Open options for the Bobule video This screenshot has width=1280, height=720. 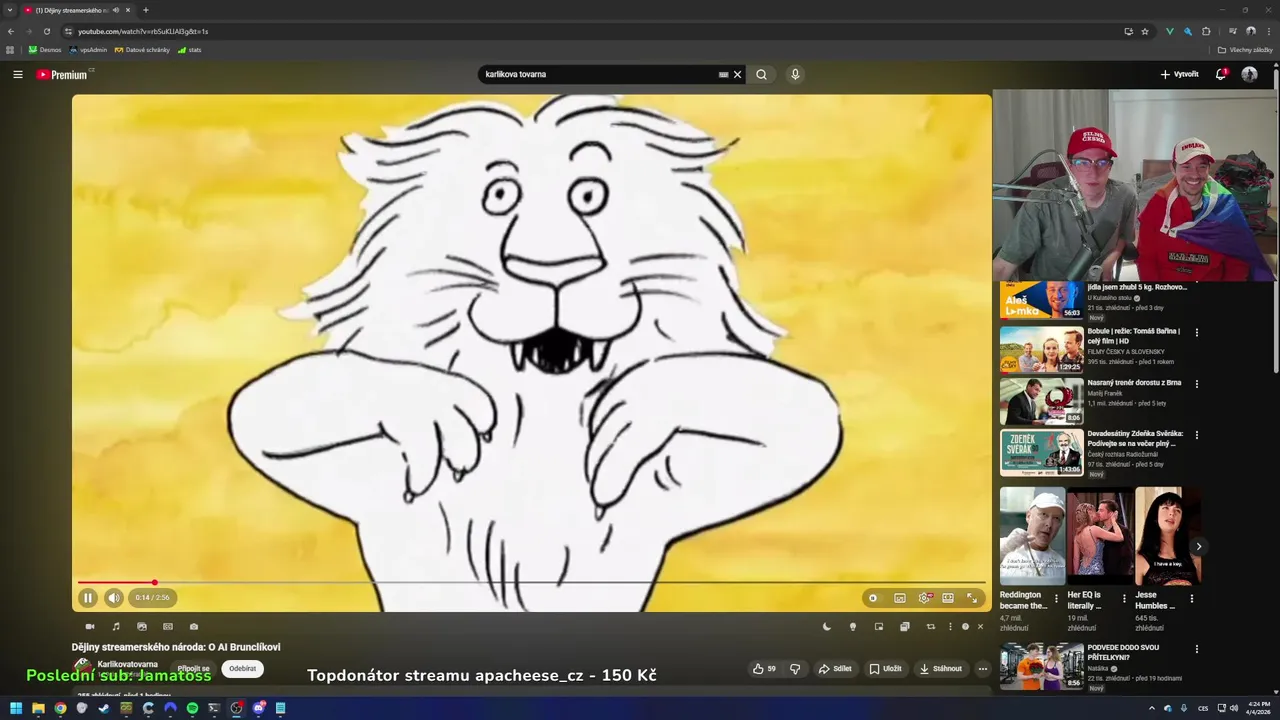[x=1197, y=333]
